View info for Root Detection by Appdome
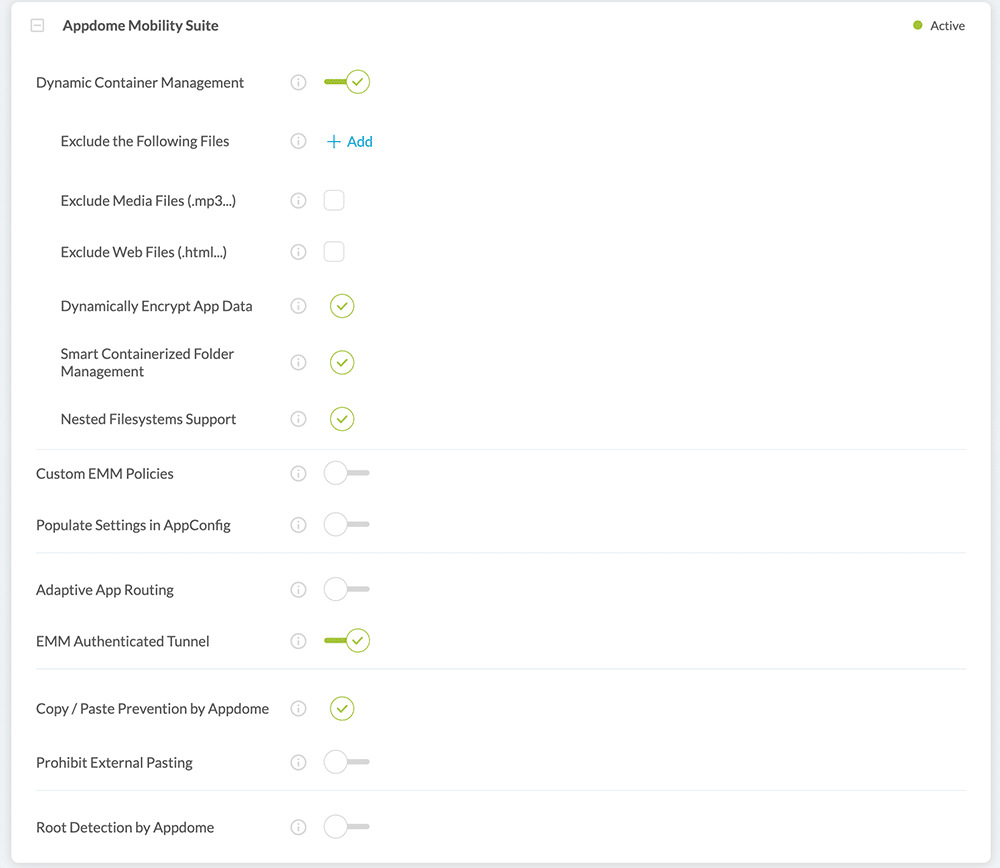The image size is (1000, 868). 298,827
